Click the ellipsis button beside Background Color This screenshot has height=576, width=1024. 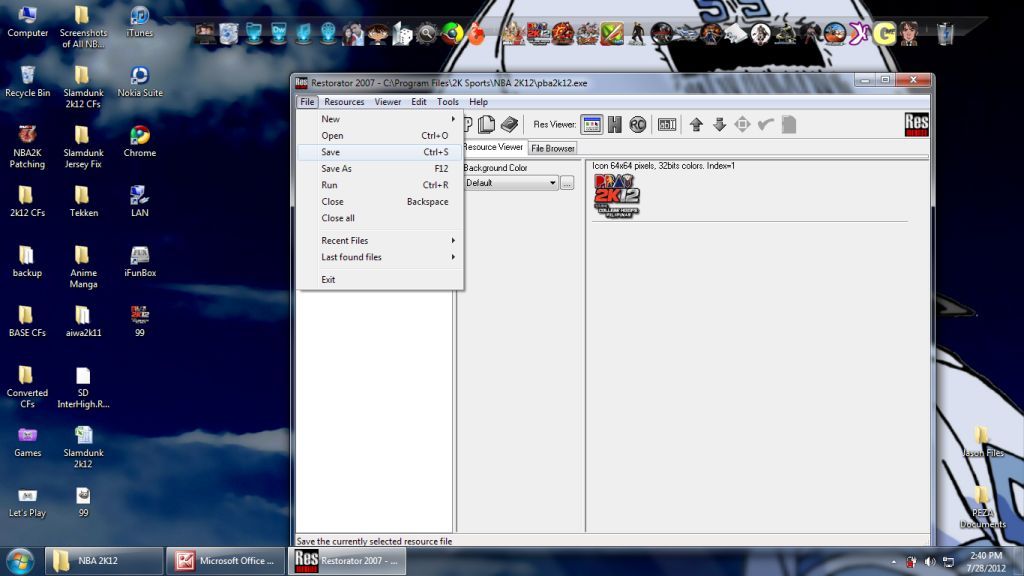coord(567,183)
